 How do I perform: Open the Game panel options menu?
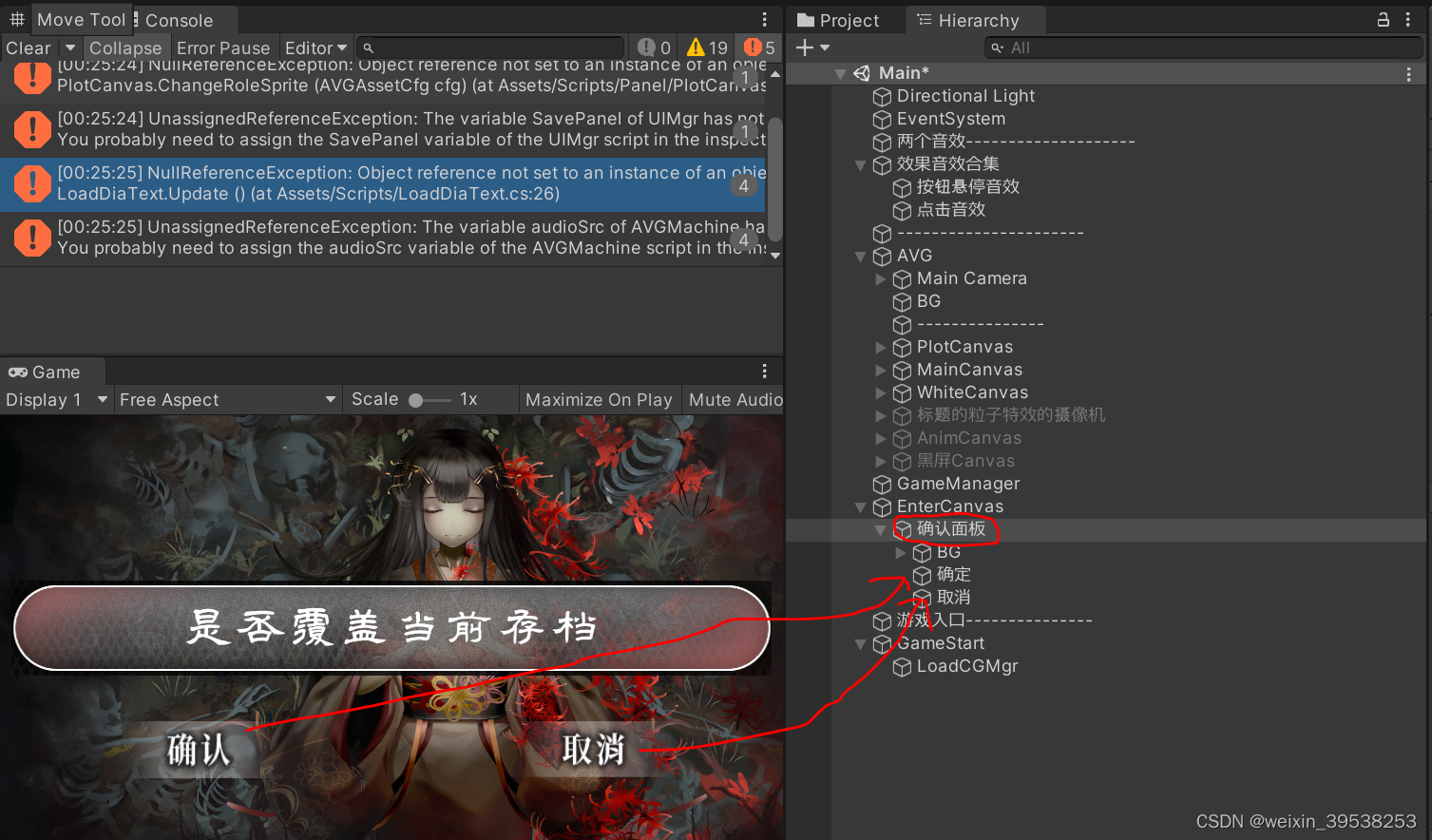tap(764, 372)
